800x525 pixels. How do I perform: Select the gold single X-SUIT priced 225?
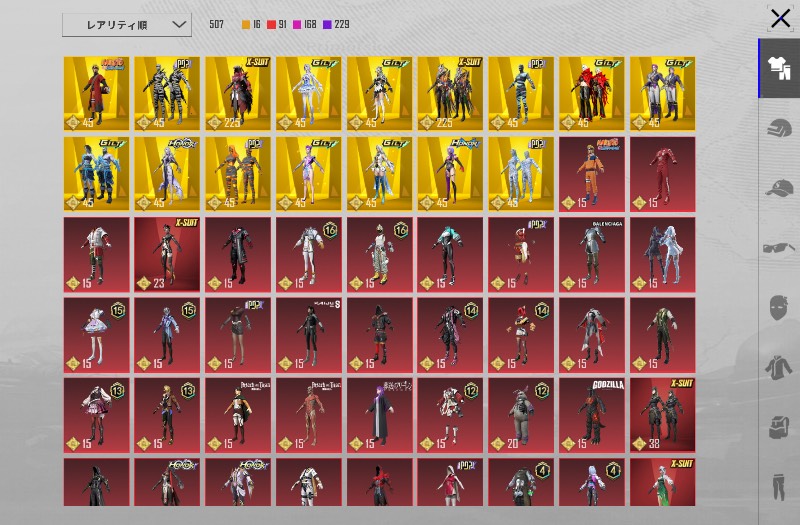pos(238,93)
